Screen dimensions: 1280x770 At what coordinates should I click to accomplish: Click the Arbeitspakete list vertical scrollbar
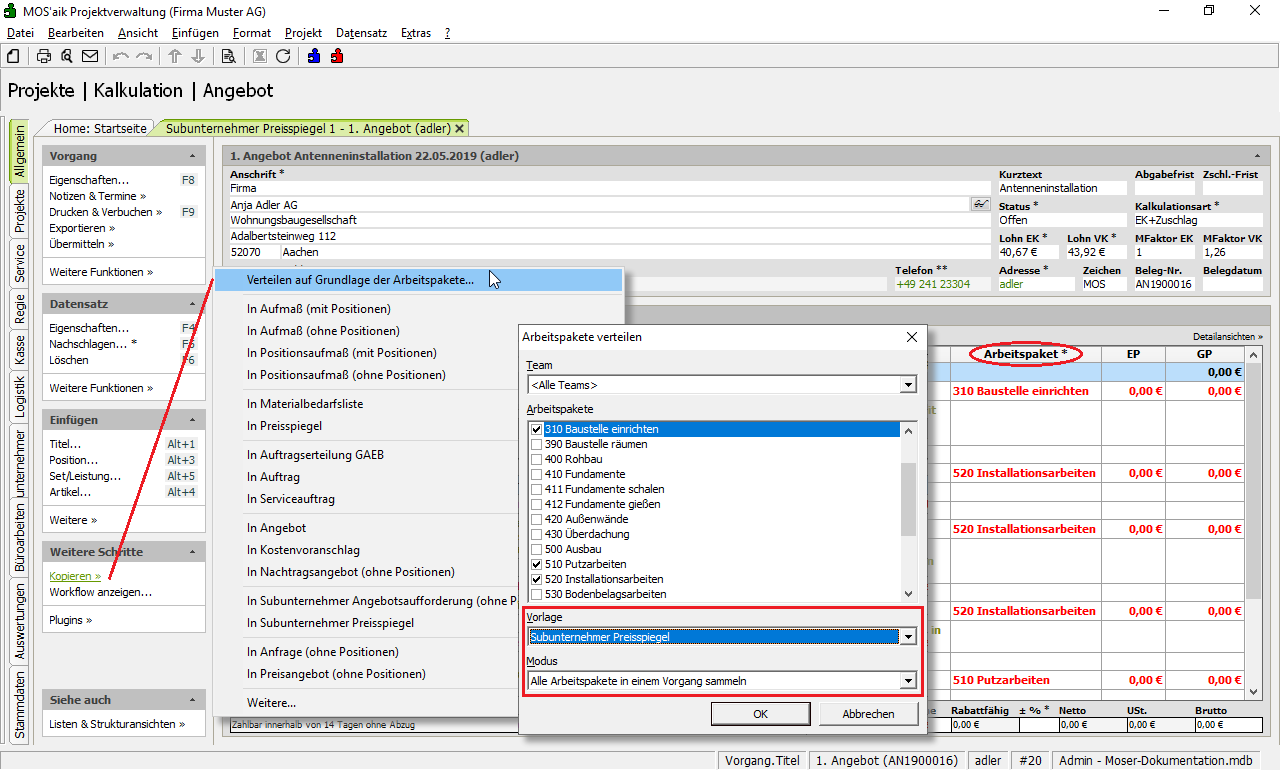pos(908,500)
